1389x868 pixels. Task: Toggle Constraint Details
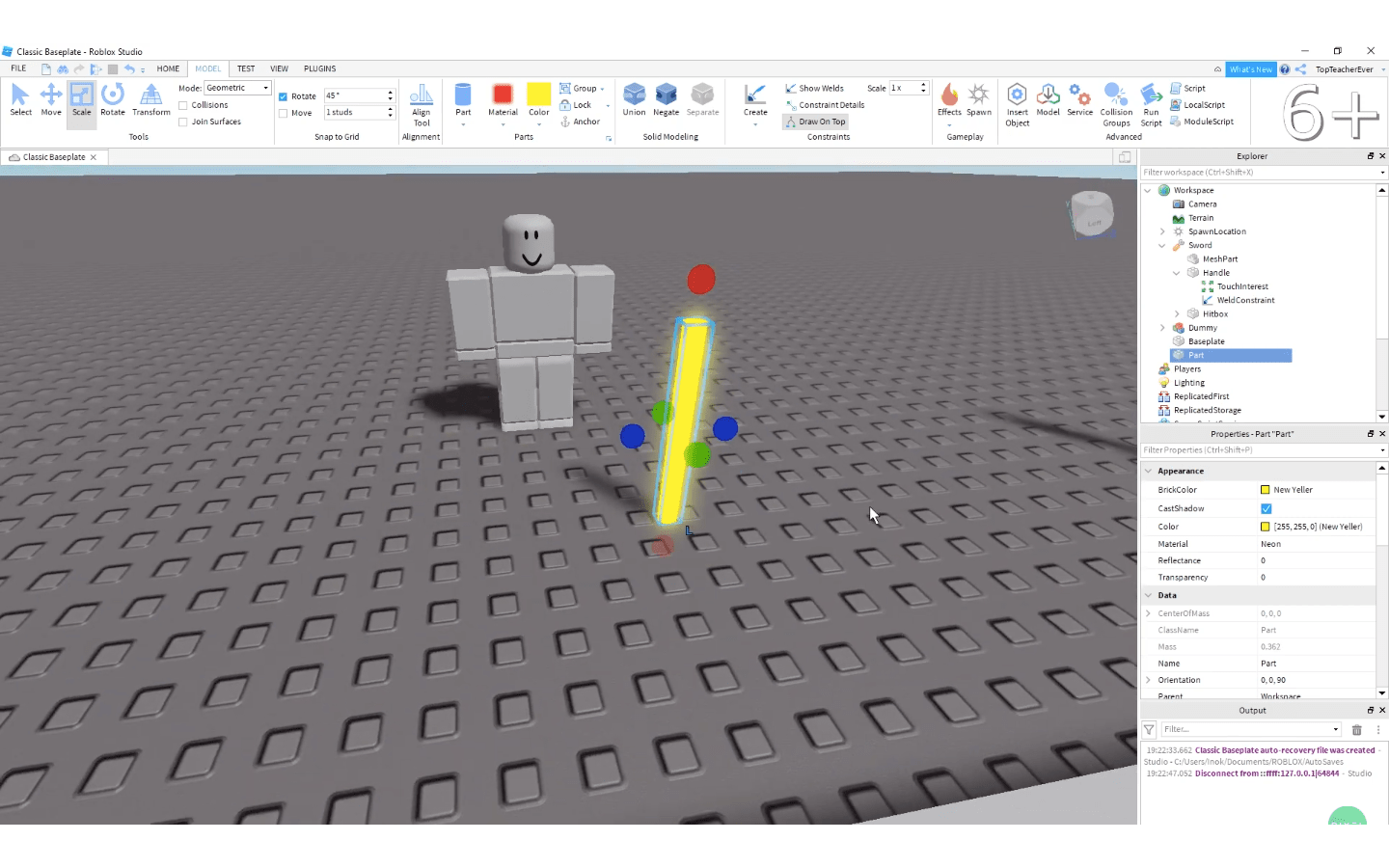(x=825, y=105)
